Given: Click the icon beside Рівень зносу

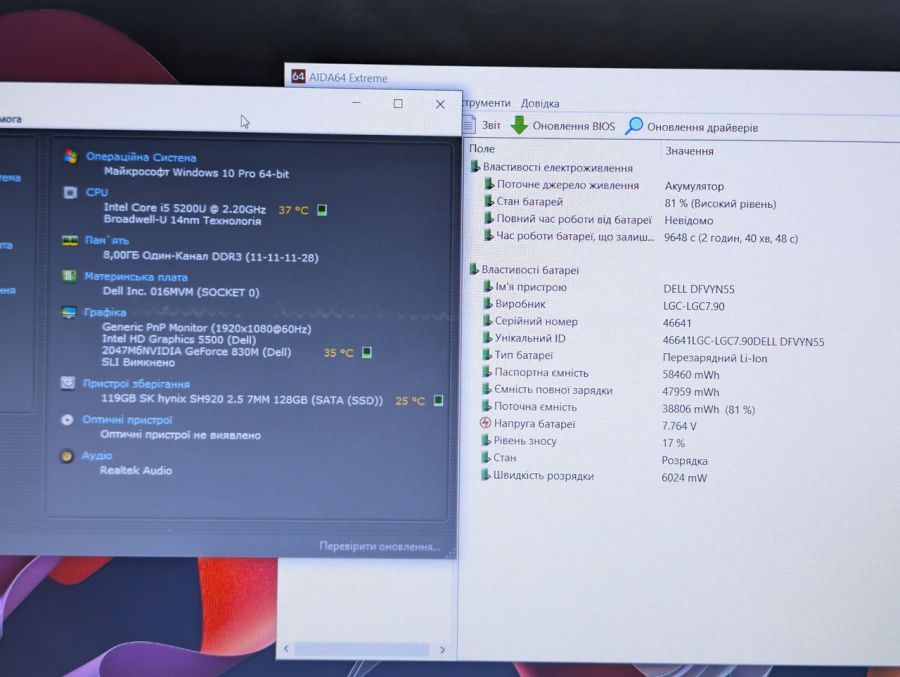Looking at the screenshot, I should coord(486,440).
